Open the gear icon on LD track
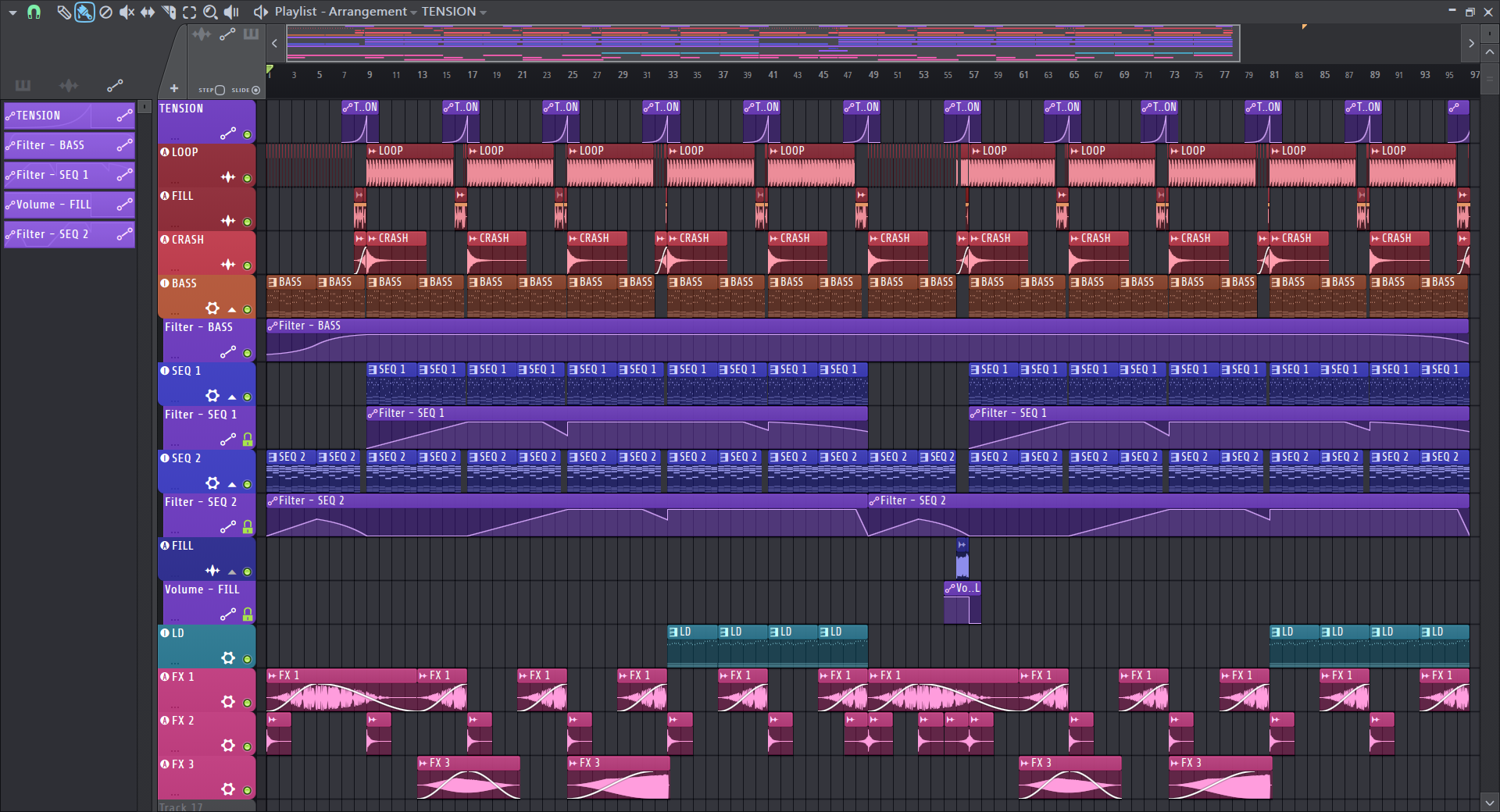The height and width of the screenshot is (812, 1500). tap(228, 658)
